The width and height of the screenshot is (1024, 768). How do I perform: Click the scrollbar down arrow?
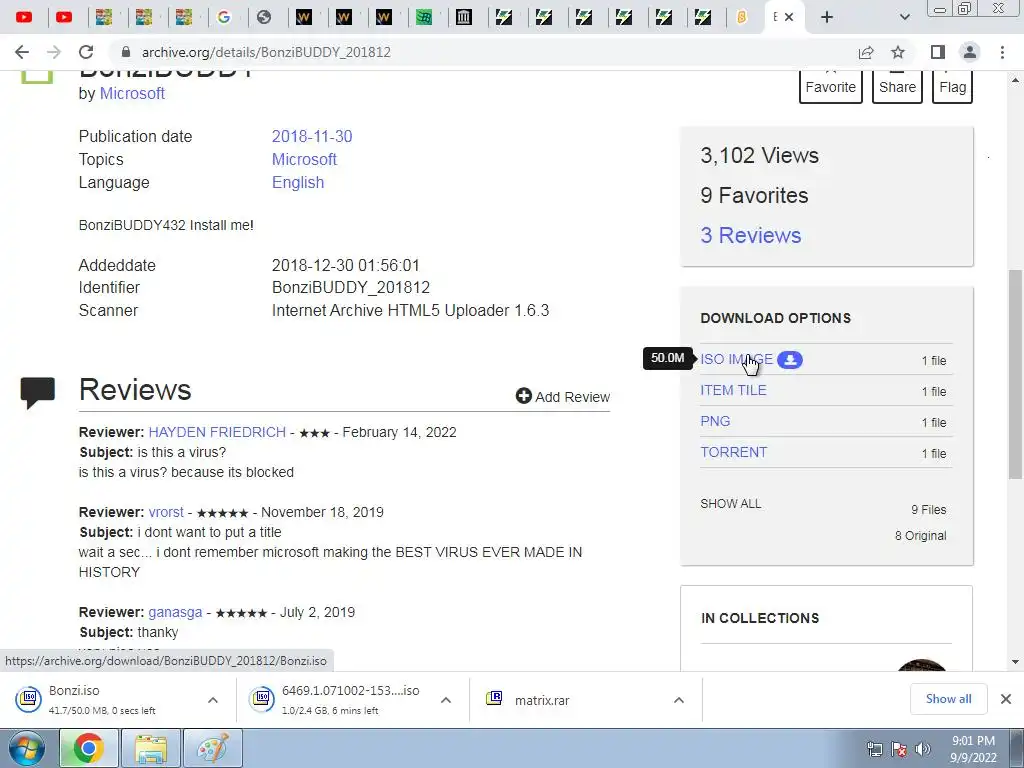(1015, 662)
